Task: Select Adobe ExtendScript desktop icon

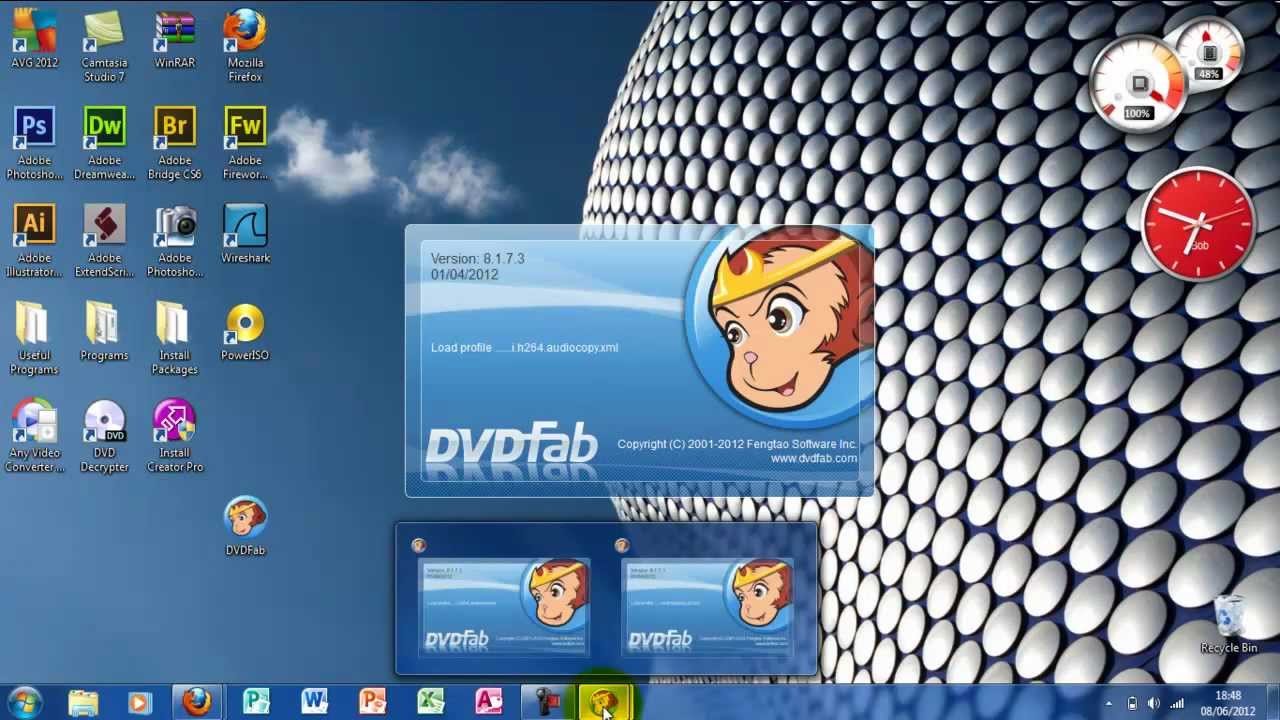Action: click(104, 242)
